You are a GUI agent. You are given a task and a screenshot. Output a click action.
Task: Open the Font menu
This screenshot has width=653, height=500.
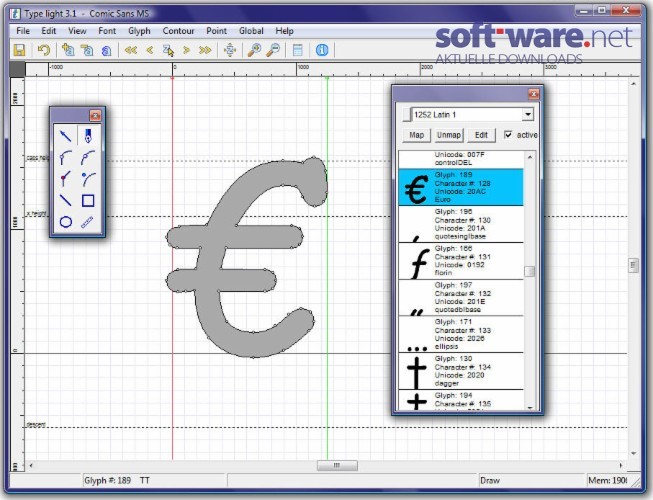pos(107,31)
